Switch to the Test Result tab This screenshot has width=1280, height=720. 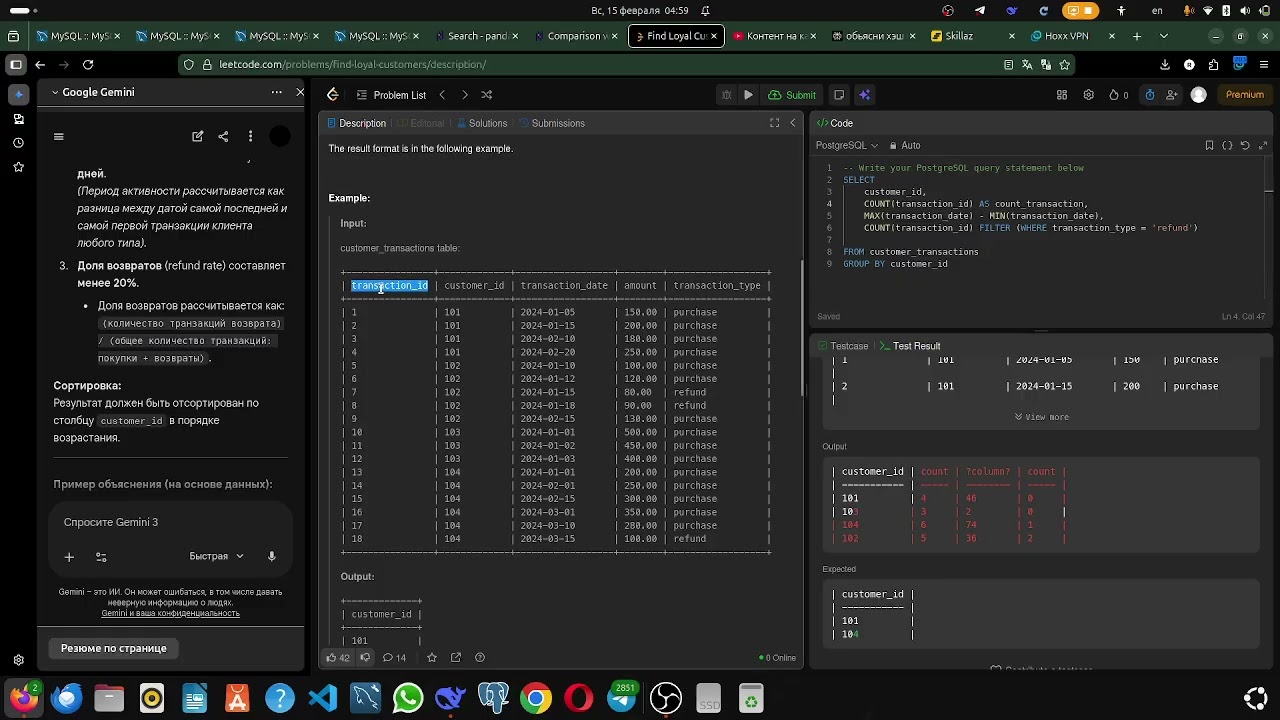[x=909, y=346]
